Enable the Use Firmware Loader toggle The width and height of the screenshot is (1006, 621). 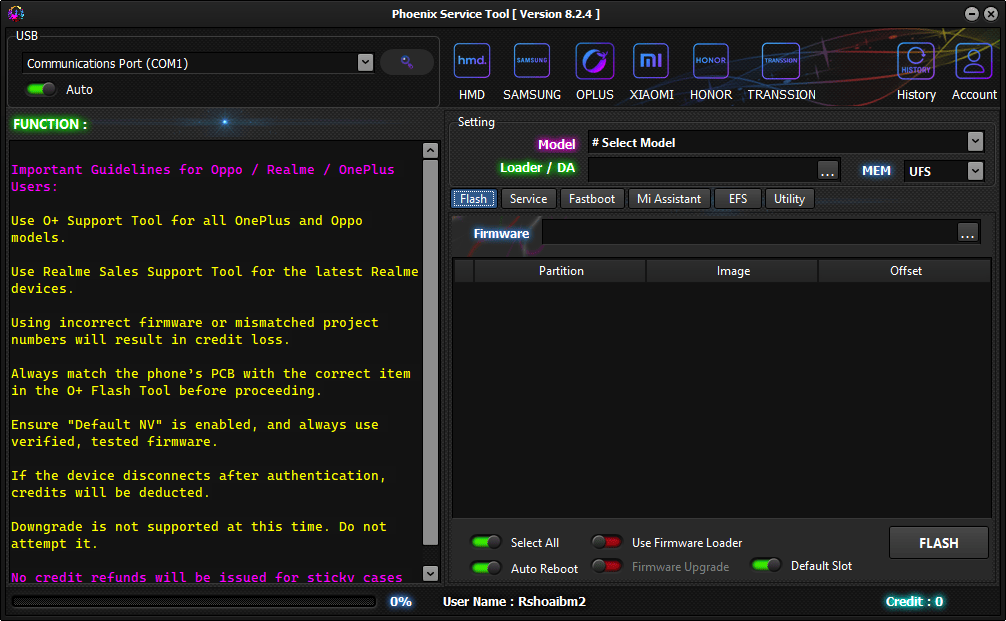(607, 542)
